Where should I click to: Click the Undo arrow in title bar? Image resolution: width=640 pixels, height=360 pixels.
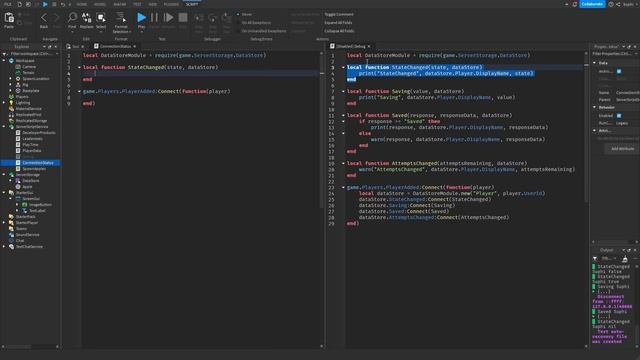pos(62,4)
